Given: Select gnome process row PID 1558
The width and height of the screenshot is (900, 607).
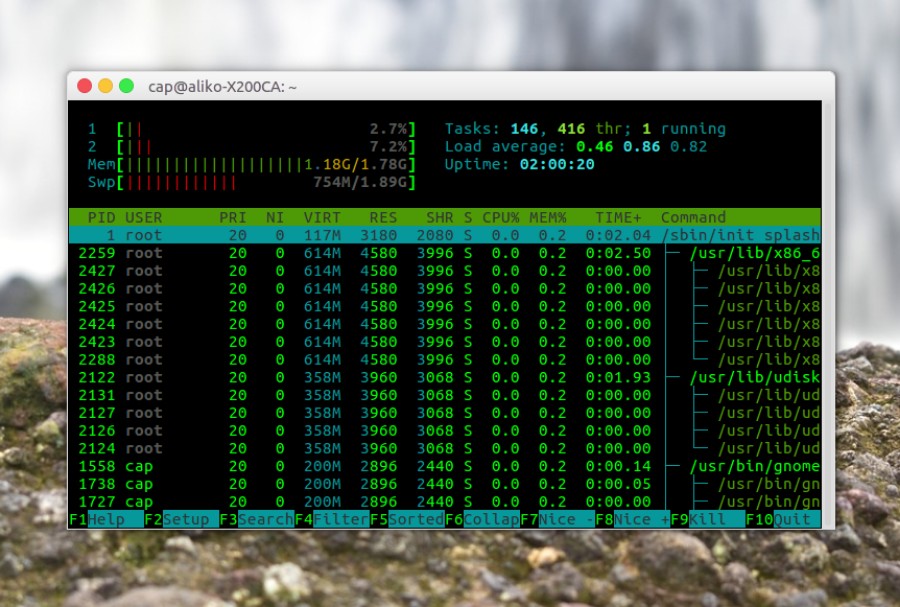Looking at the screenshot, I should click(445, 466).
